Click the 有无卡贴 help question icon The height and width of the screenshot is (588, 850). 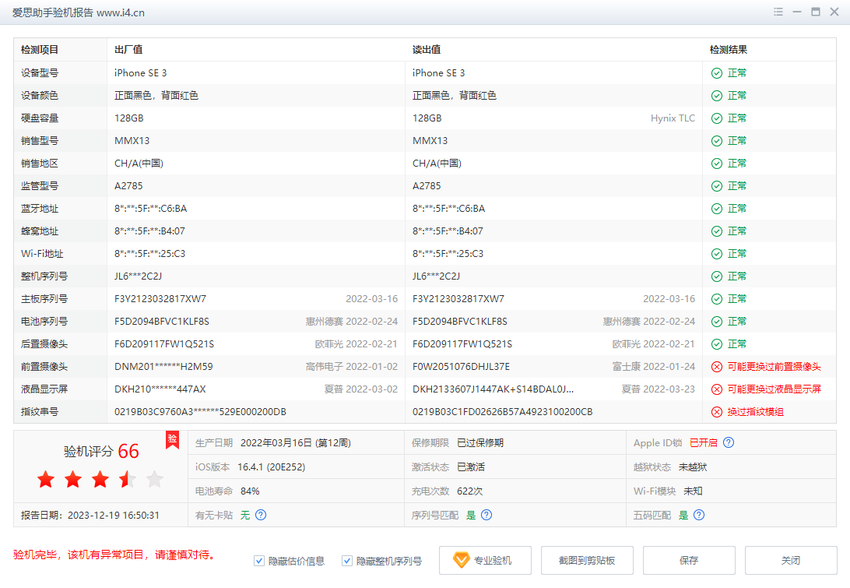(261, 515)
